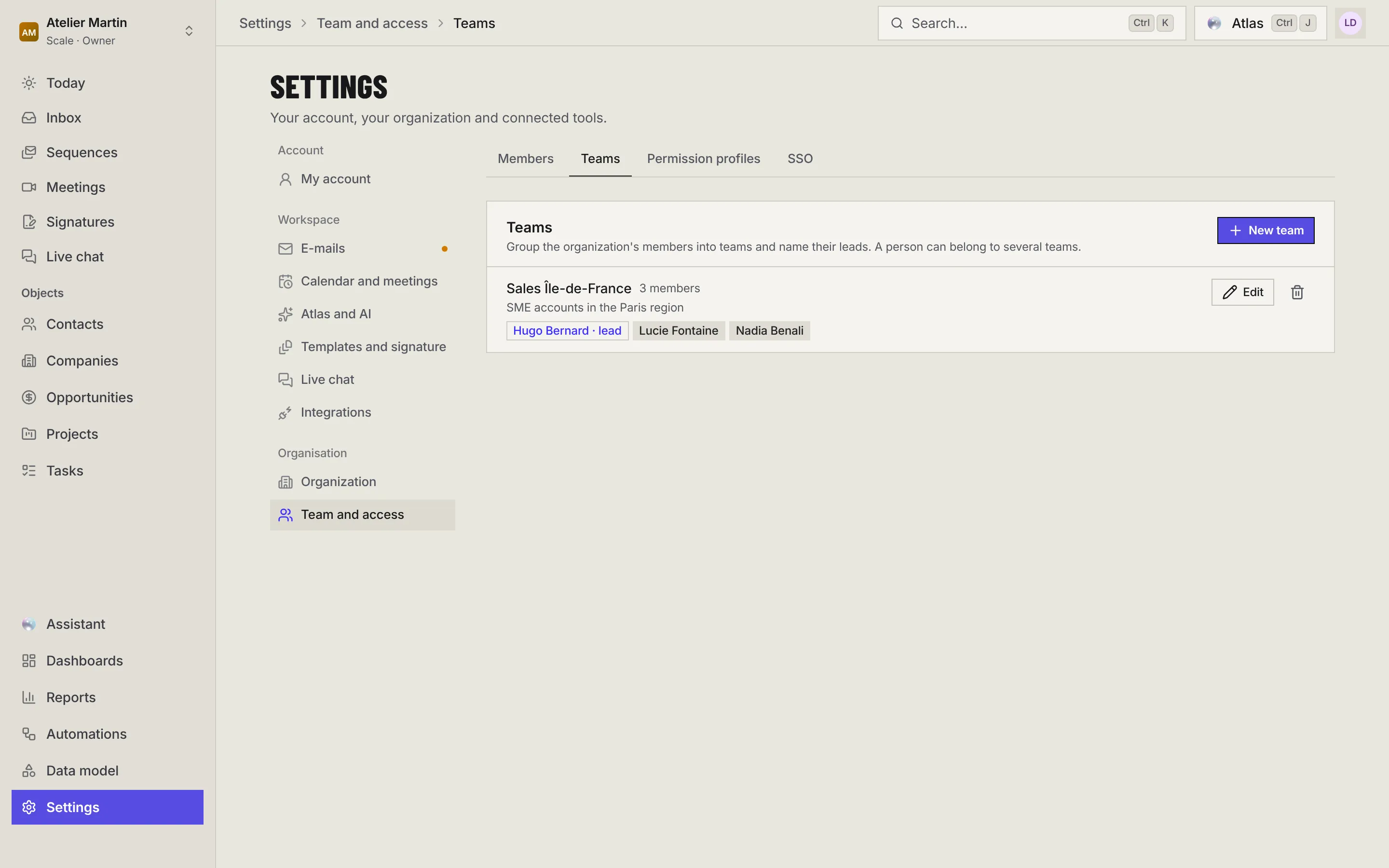Open Opportunities dollar icon
The image size is (1389, 868).
pos(29,397)
